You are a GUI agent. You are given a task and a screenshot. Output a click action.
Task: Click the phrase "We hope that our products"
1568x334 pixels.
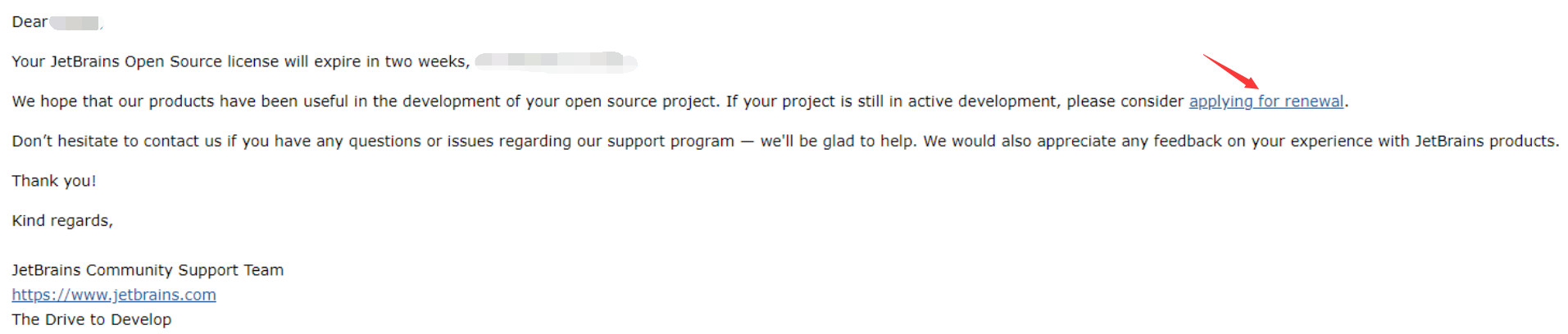click(112, 102)
